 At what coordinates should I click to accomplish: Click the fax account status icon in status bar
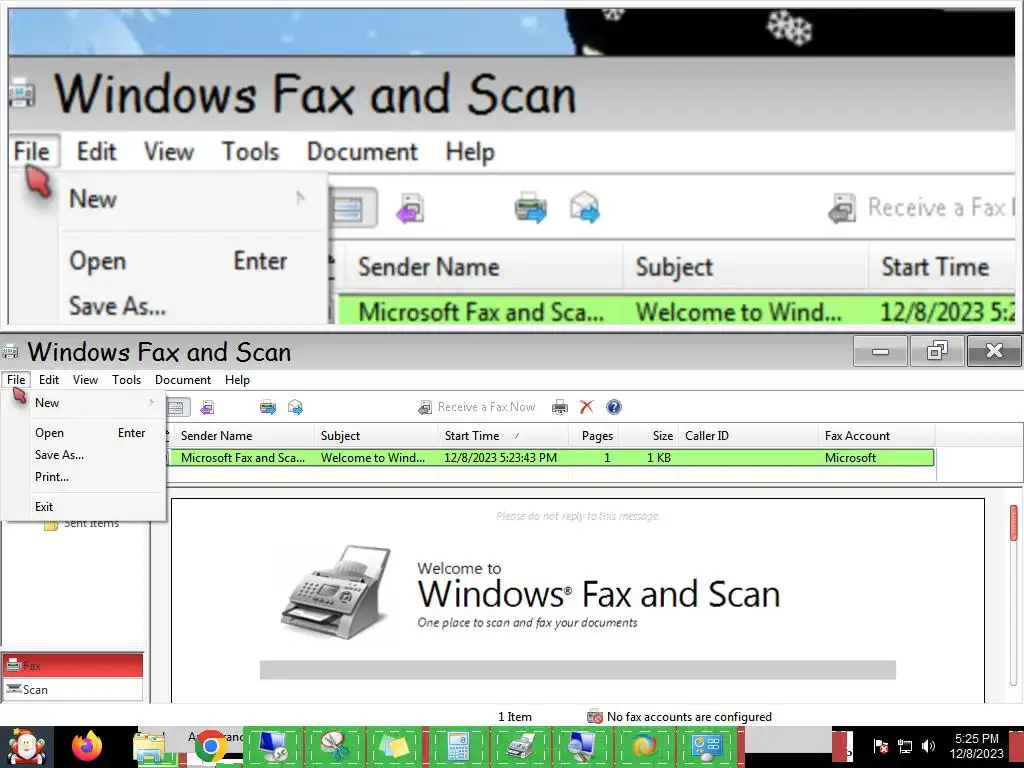(595, 717)
